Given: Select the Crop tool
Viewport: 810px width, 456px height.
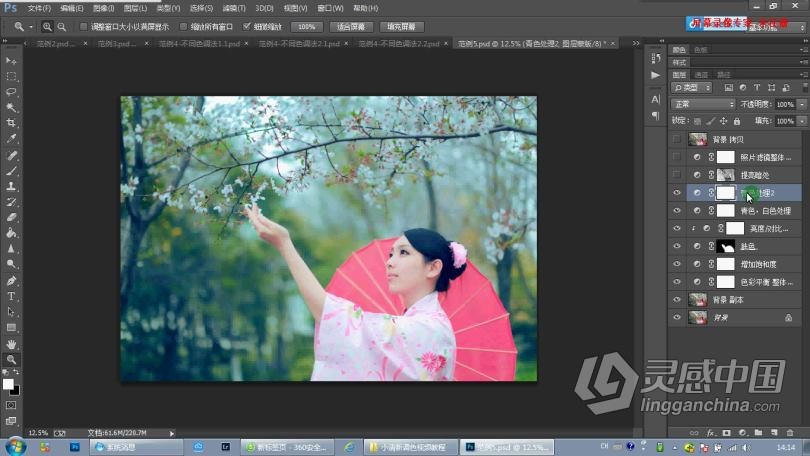Looking at the screenshot, I should [11, 123].
